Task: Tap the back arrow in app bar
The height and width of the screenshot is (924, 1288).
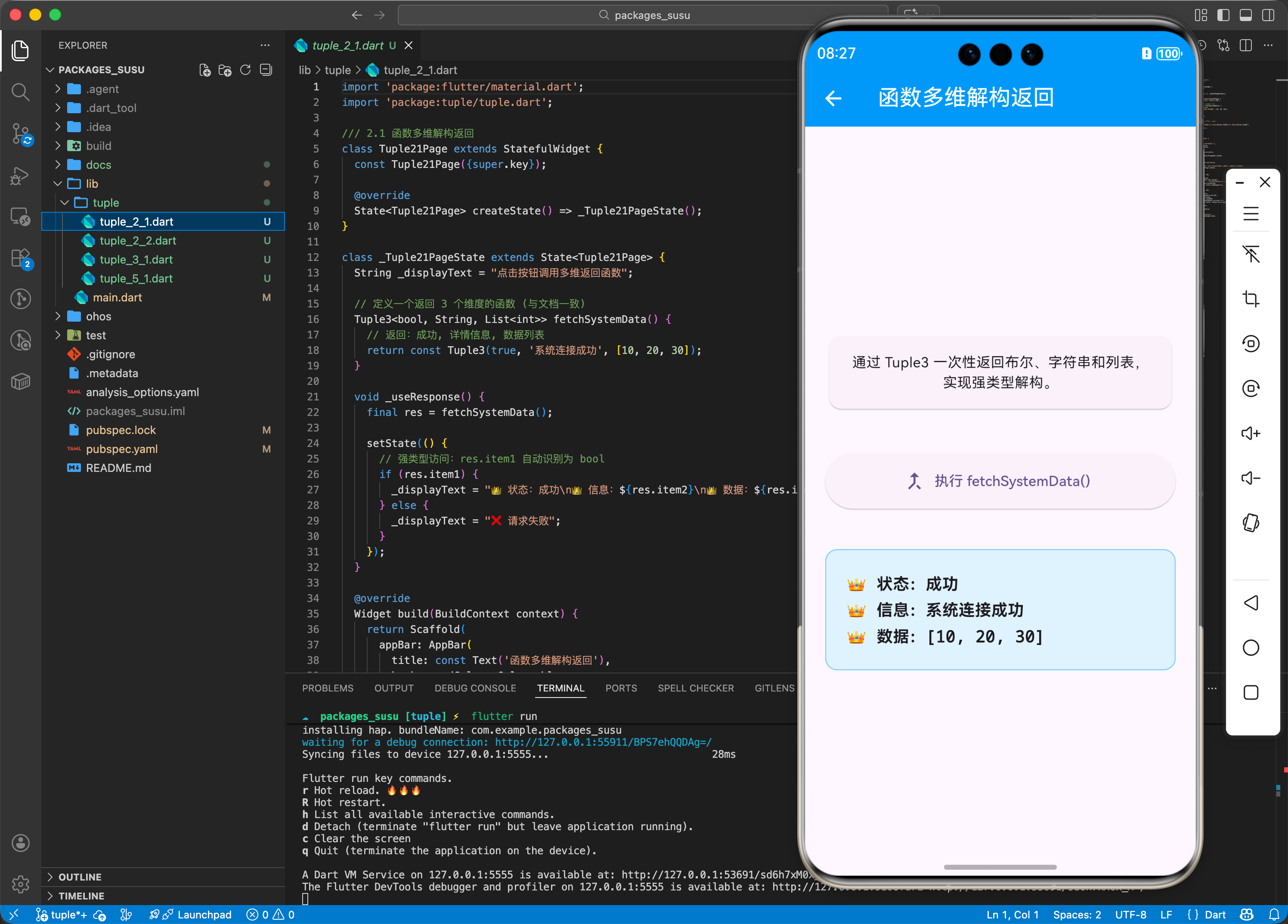Action: 833,98
